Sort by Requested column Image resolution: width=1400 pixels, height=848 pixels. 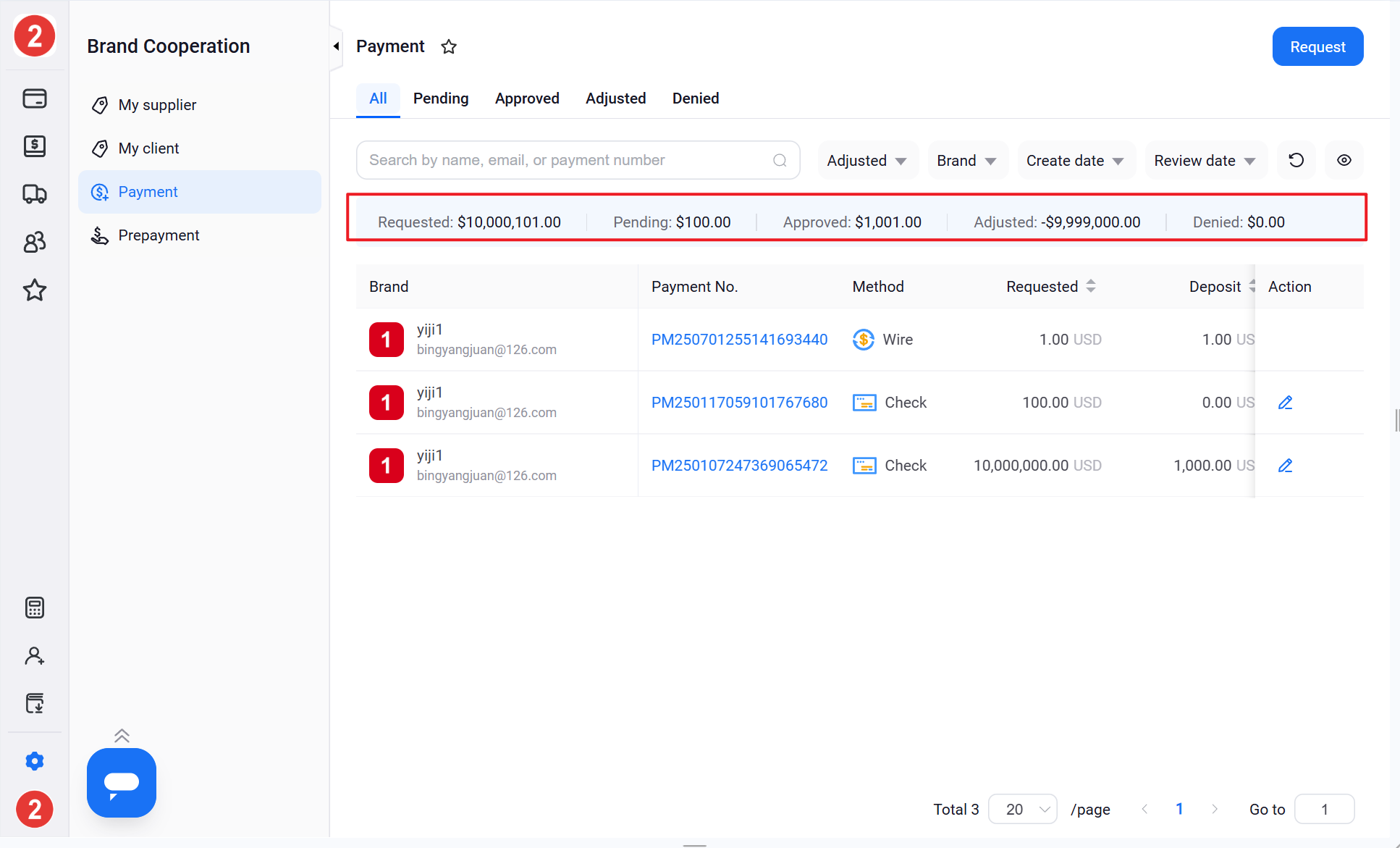coord(1090,286)
